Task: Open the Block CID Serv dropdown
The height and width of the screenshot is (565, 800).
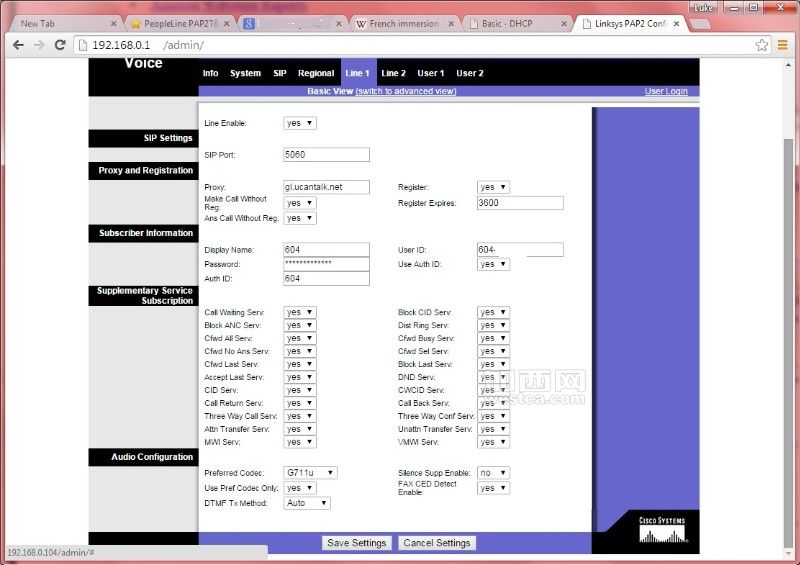Action: tap(493, 312)
